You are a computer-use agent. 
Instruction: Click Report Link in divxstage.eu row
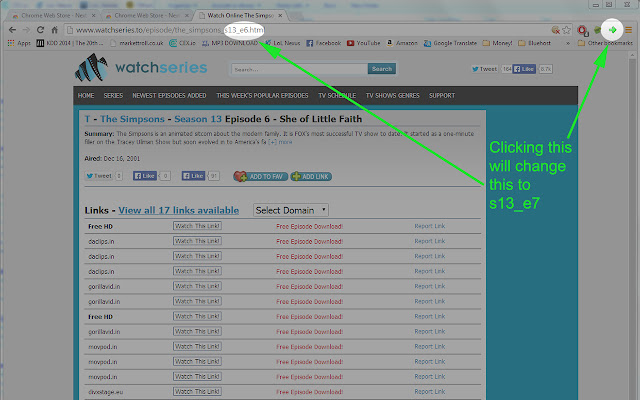pos(429,391)
